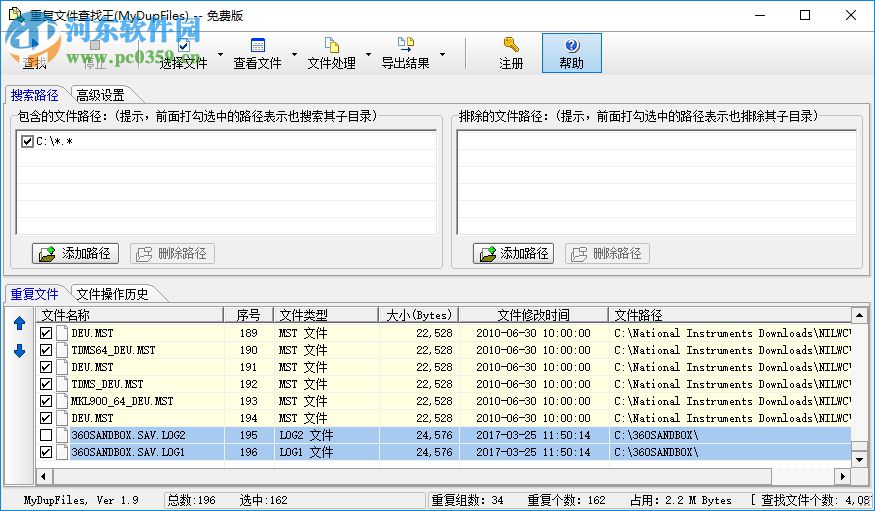
Task: Click the C:\360SANDBOX\ path of row 195
Action: tap(656, 435)
